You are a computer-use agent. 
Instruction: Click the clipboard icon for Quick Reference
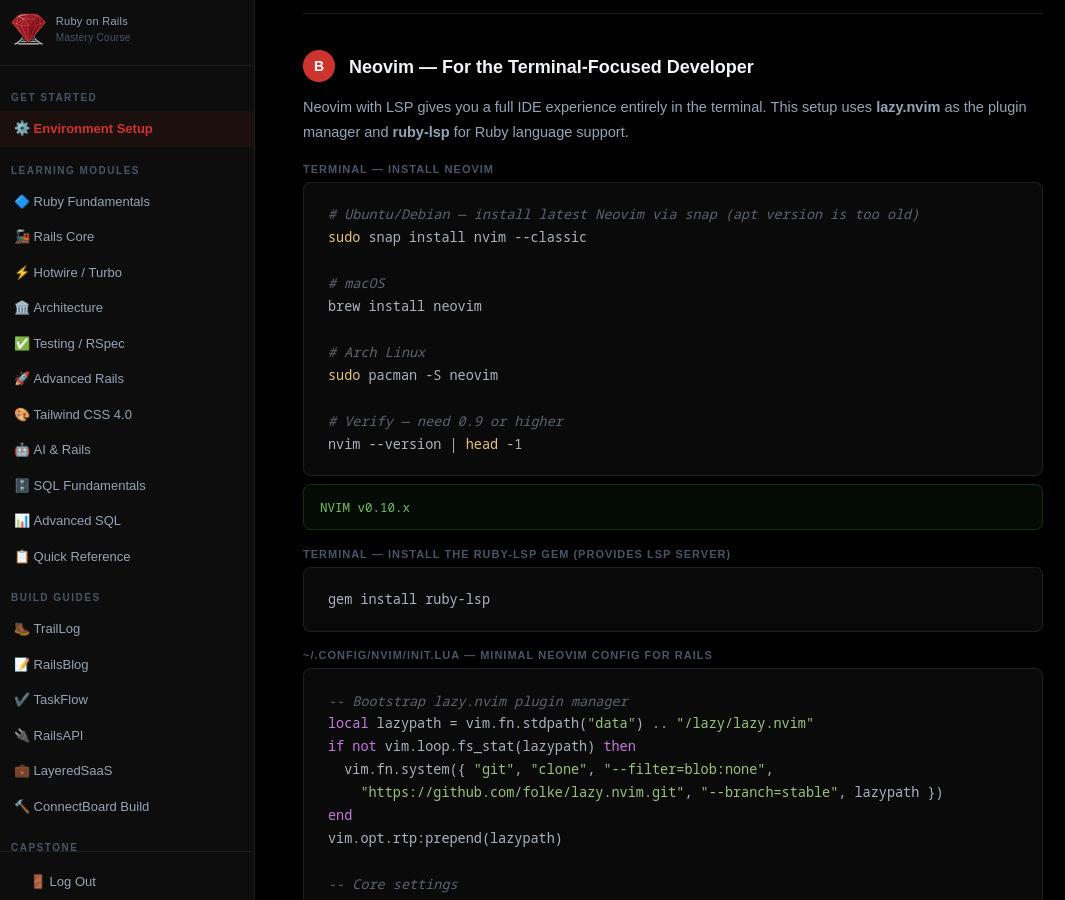coord(22,556)
